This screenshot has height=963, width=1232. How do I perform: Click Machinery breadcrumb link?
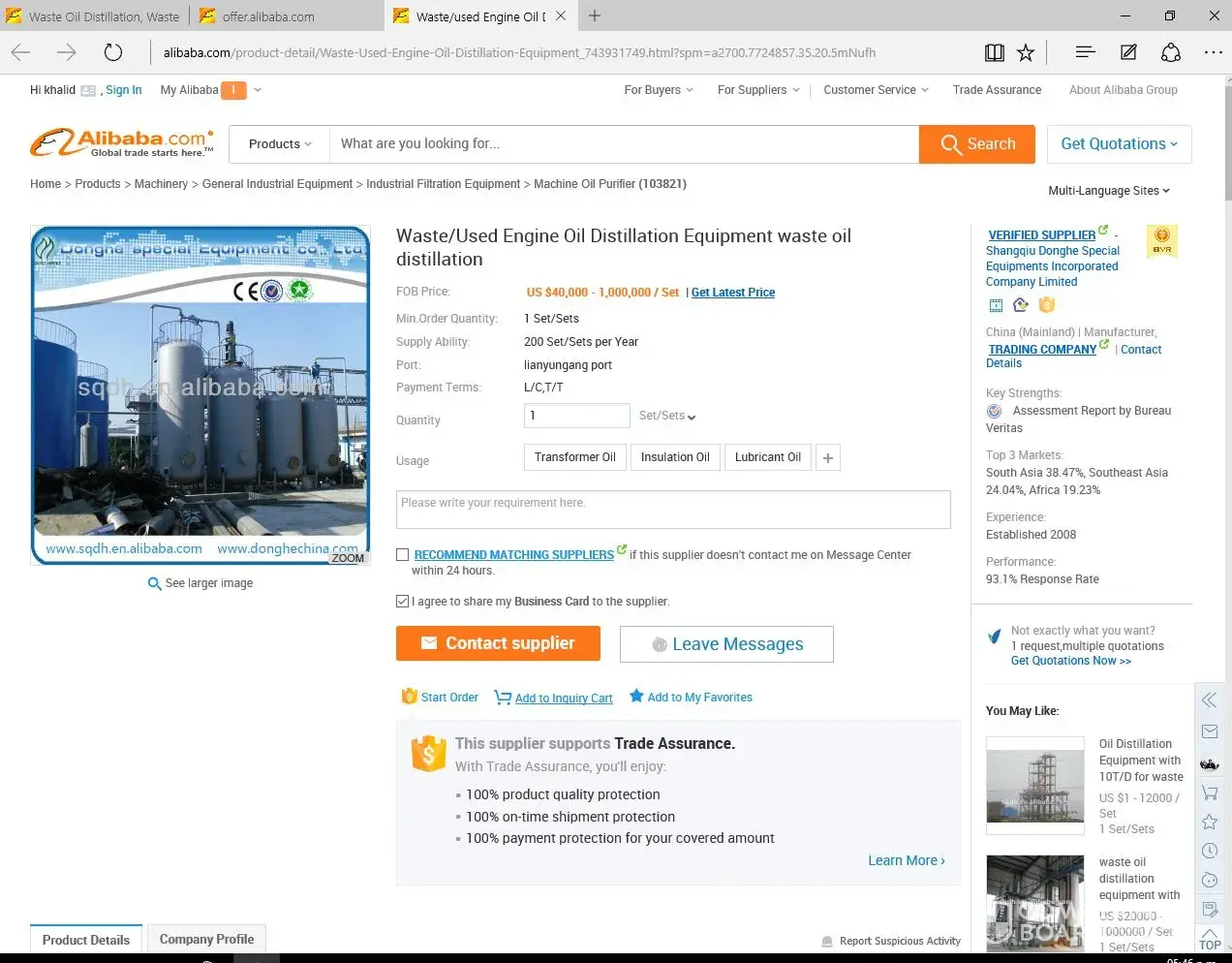click(x=161, y=184)
